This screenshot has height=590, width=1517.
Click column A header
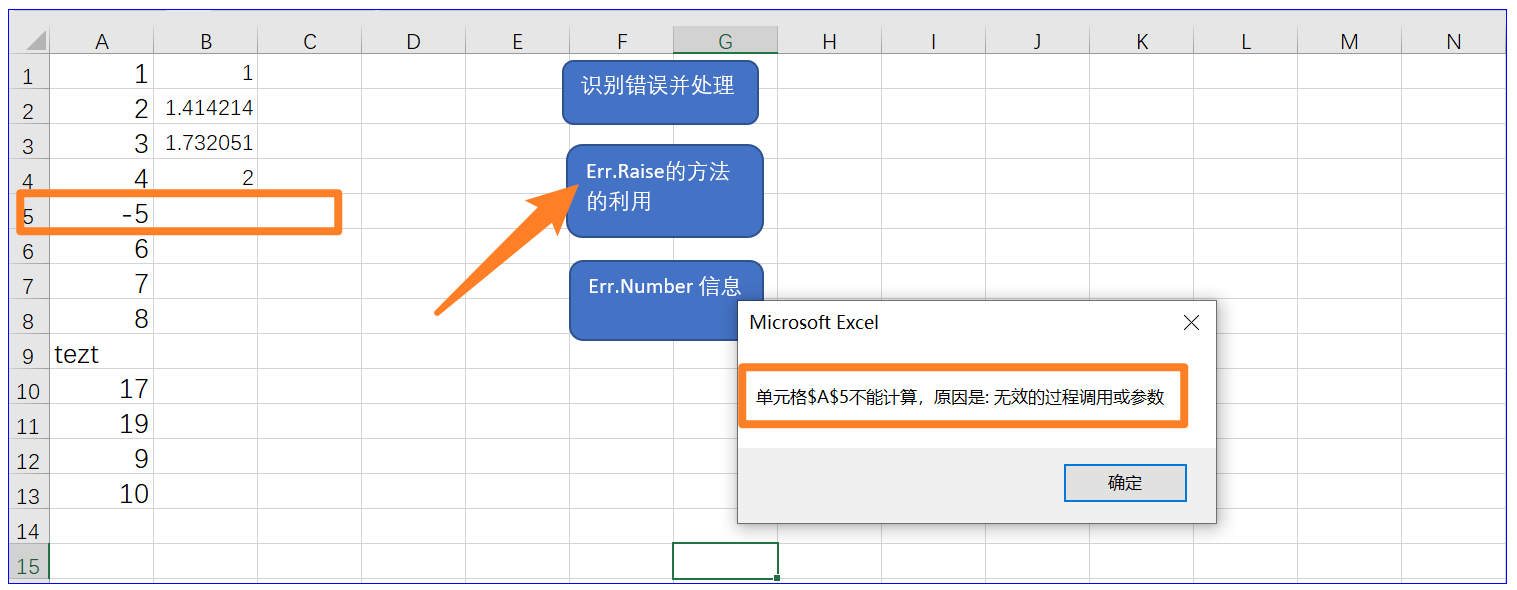pyautogui.click(x=102, y=41)
